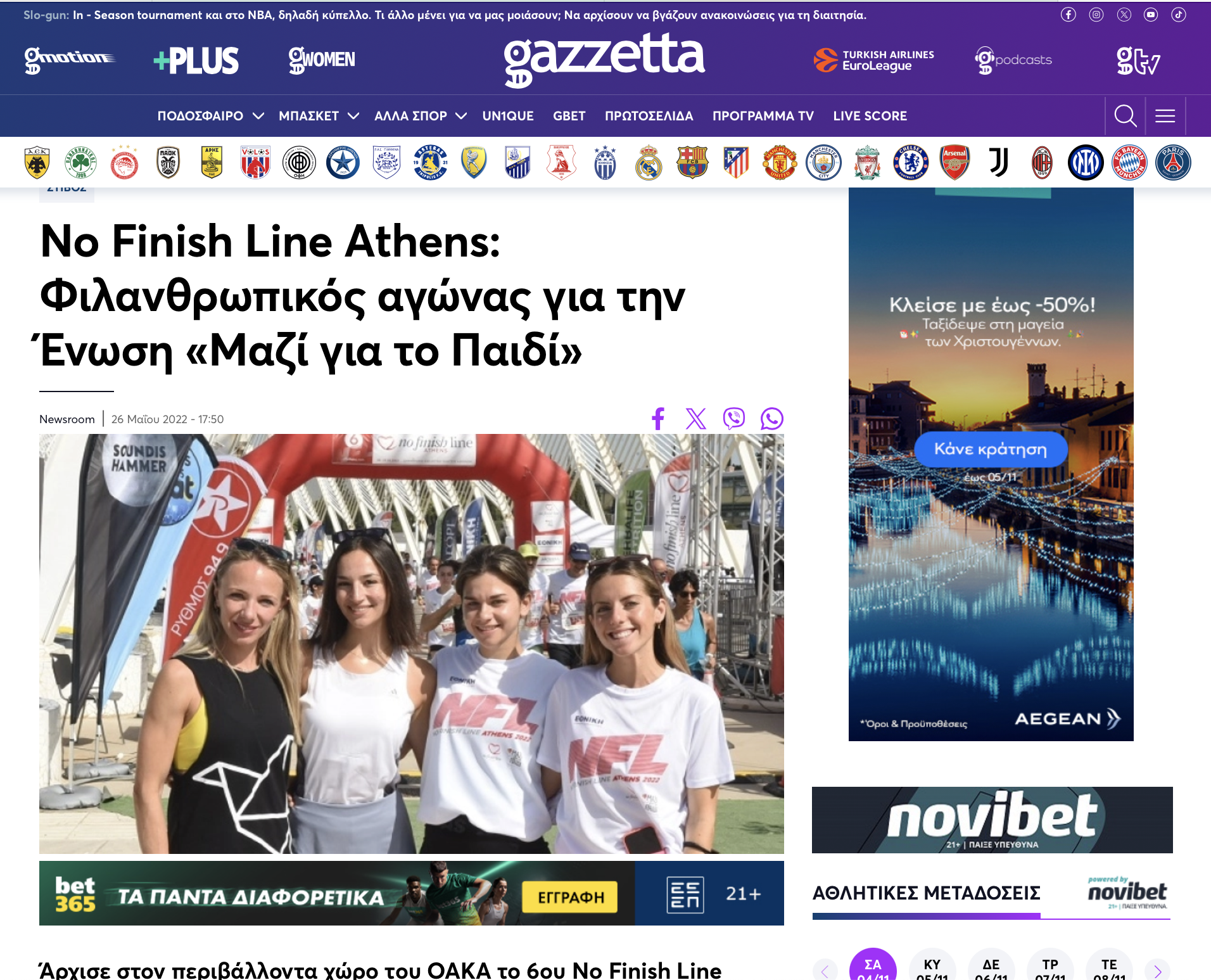Share article via Facebook icon
Viewport: 1211px width, 980px height.
tap(658, 419)
